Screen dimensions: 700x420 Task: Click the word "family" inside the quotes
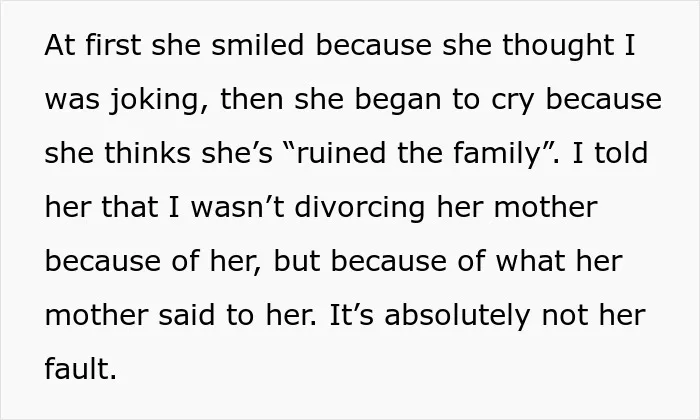[497, 154]
